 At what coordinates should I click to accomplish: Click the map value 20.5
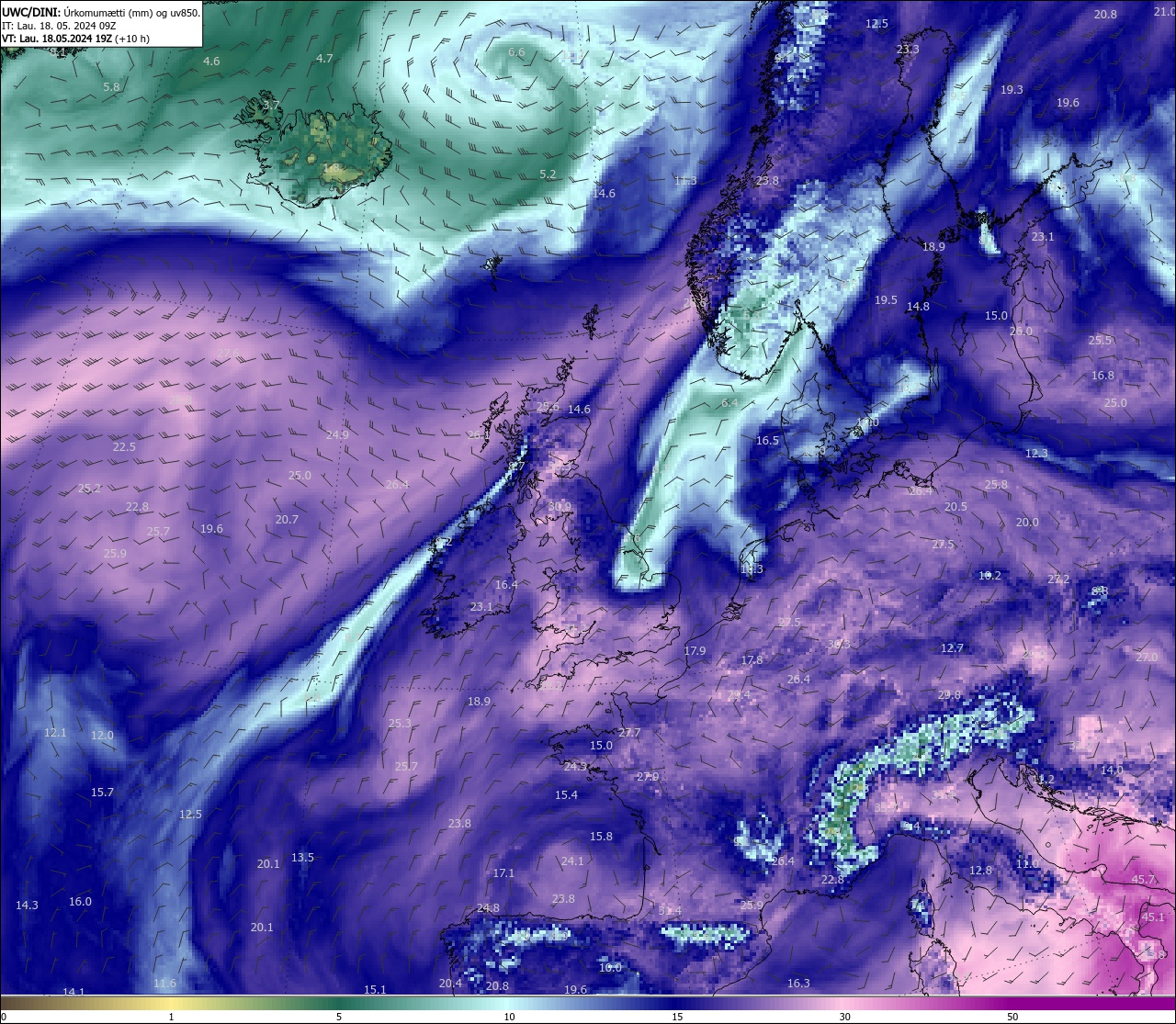(955, 506)
